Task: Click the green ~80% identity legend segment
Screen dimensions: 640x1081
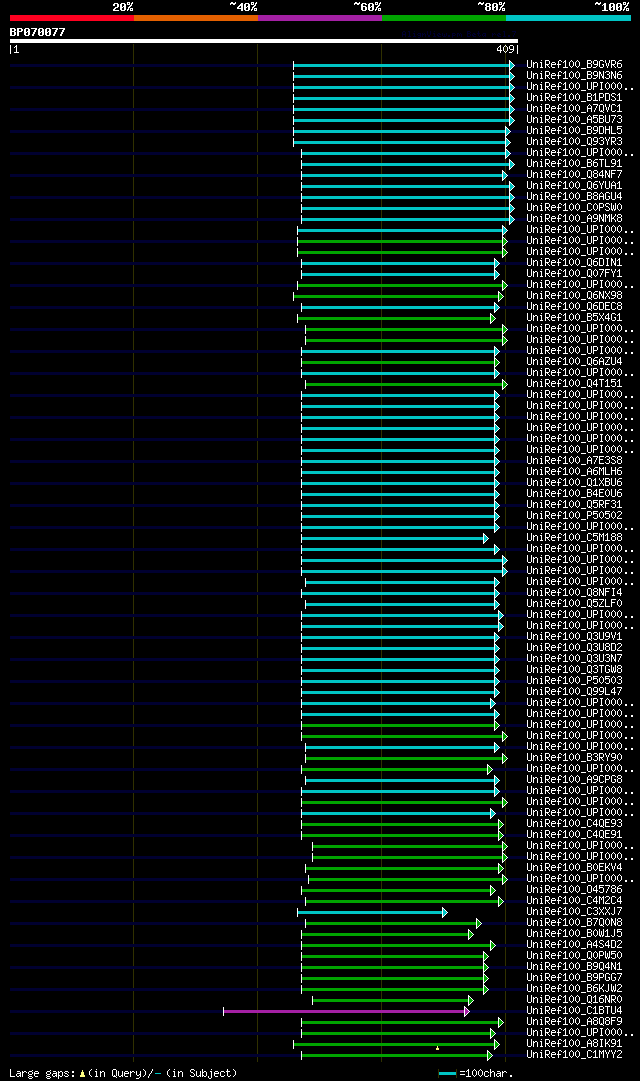Action: (444, 18)
